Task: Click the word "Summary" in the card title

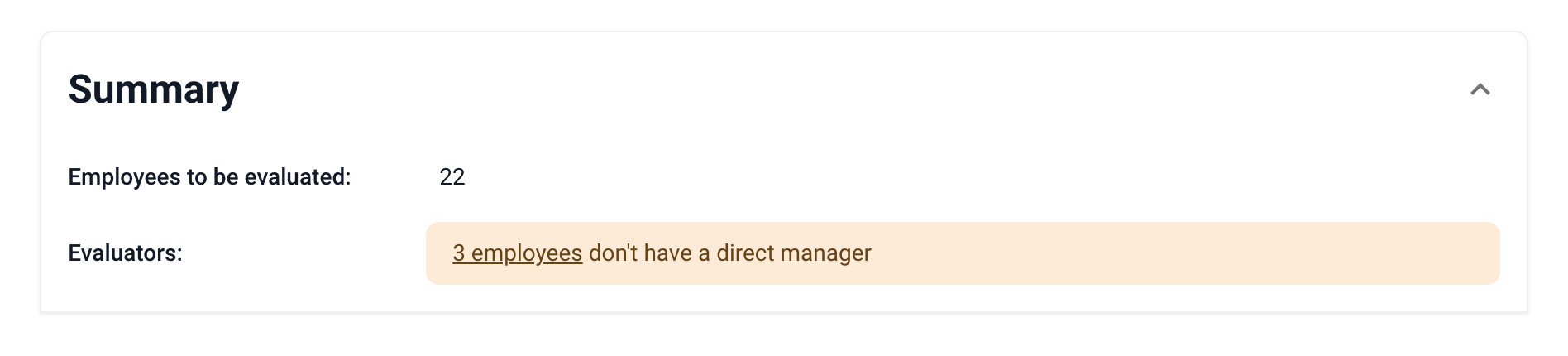Action: click(x=154, y=89)
